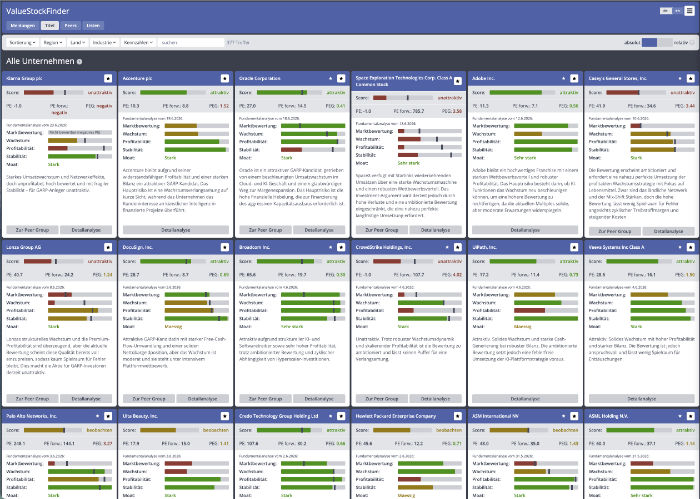Click the ValueStockFinder title

point(38,11)
